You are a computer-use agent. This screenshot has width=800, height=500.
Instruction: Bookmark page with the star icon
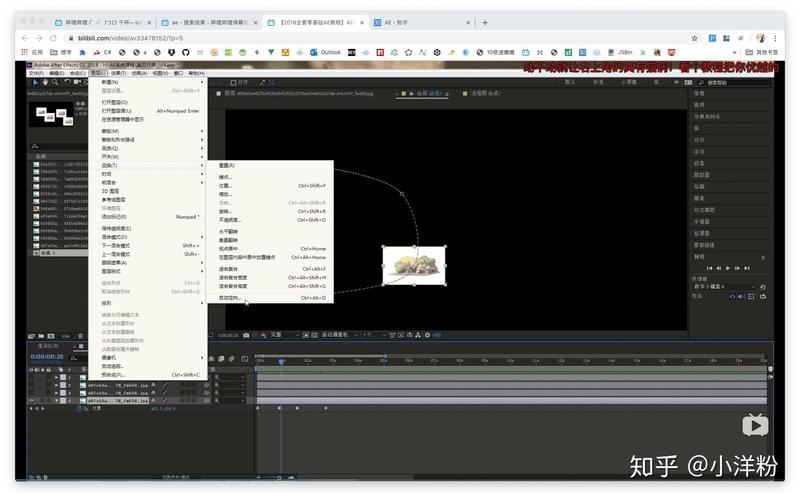click(x=695, y=37)
